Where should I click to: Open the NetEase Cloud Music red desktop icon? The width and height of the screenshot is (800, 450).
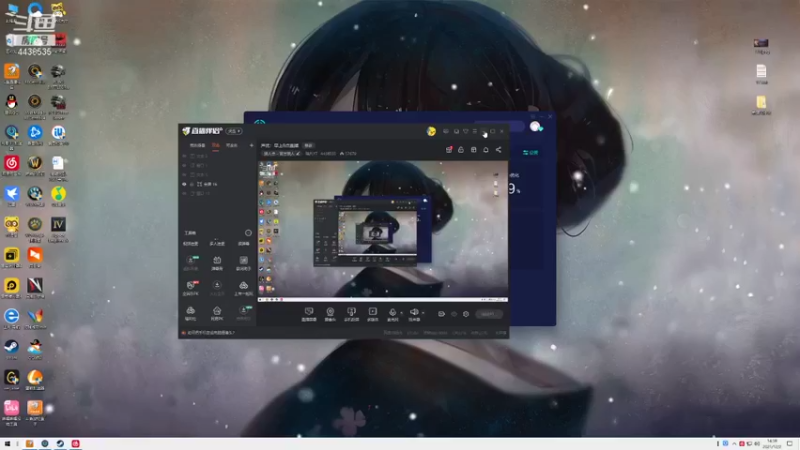[11, 165]
